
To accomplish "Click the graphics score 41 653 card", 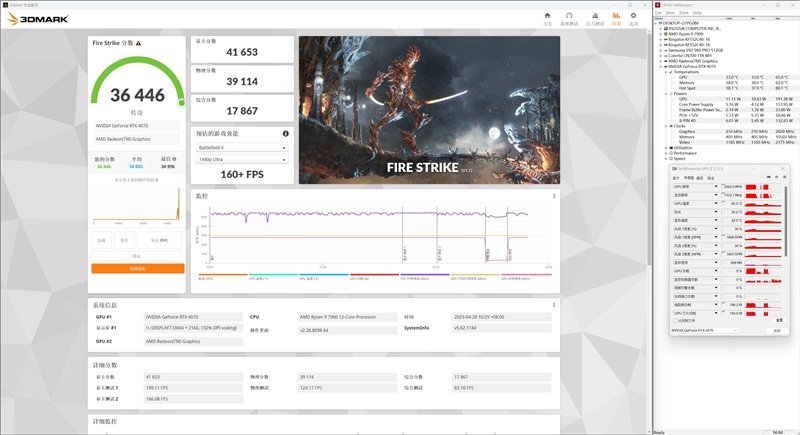I will 242,49.
